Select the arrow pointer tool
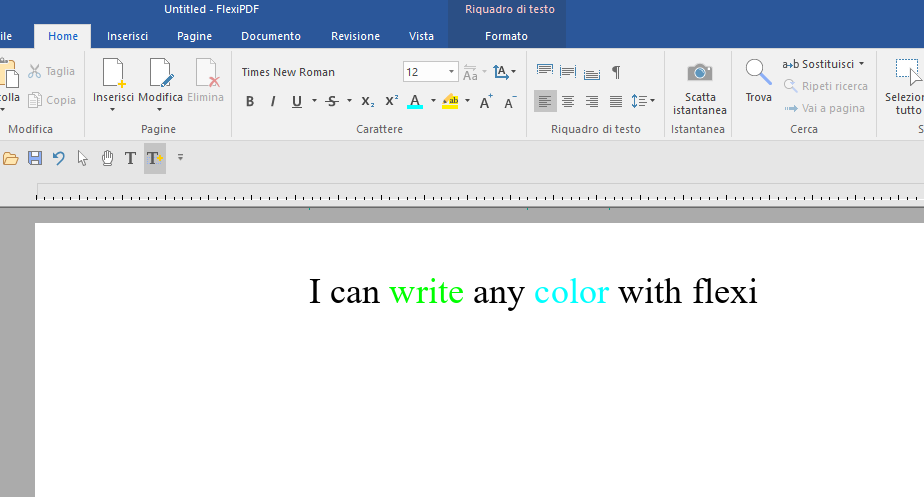 tap(83, 158)
